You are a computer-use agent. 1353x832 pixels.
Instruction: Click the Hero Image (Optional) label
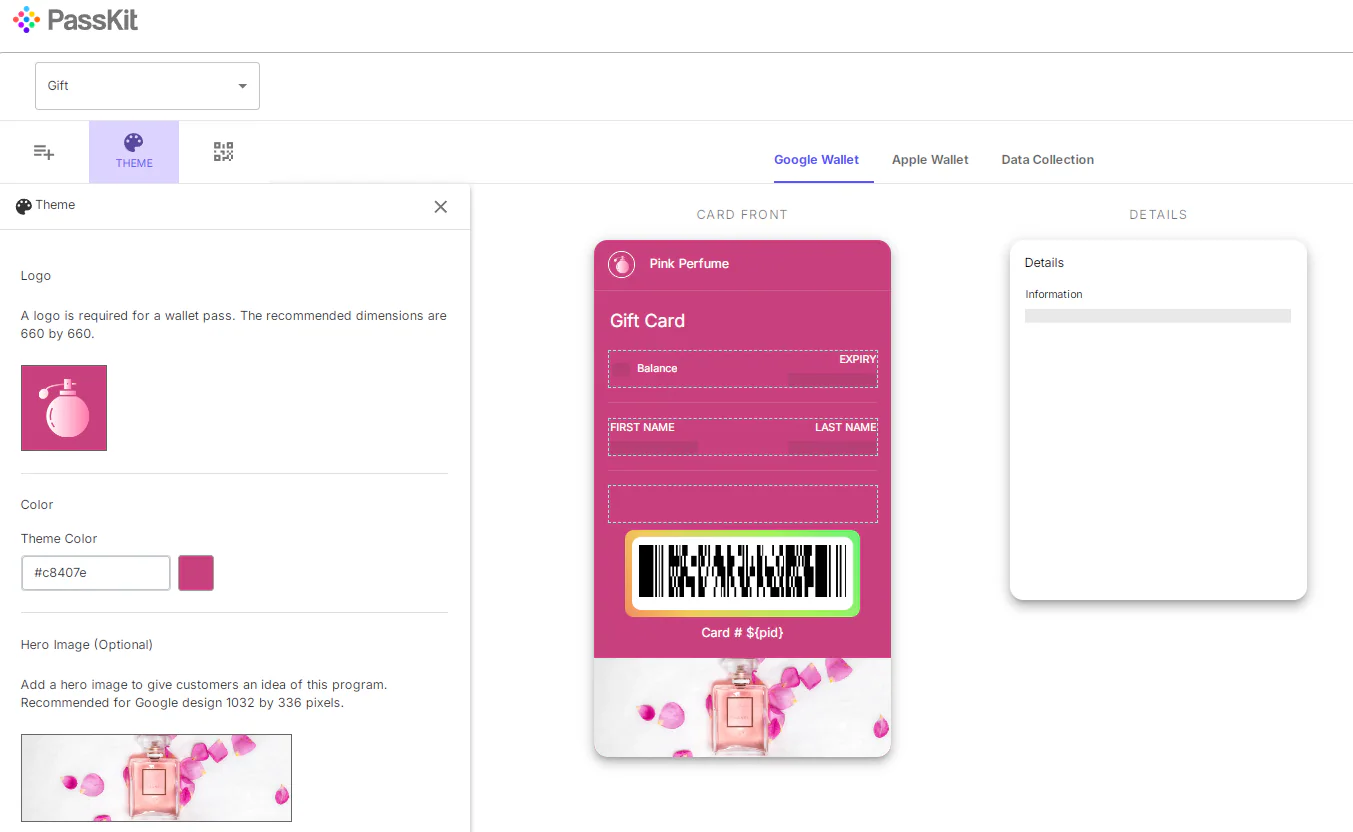[87, 645]
